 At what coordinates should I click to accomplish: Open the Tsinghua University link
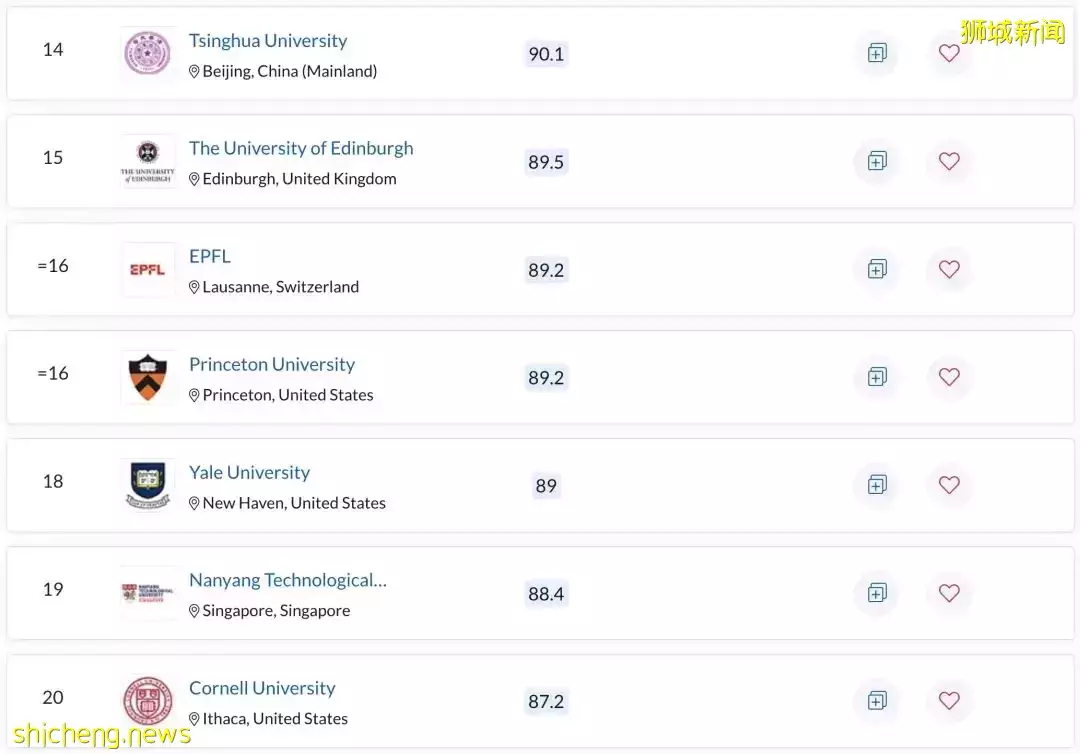[268, 40]
